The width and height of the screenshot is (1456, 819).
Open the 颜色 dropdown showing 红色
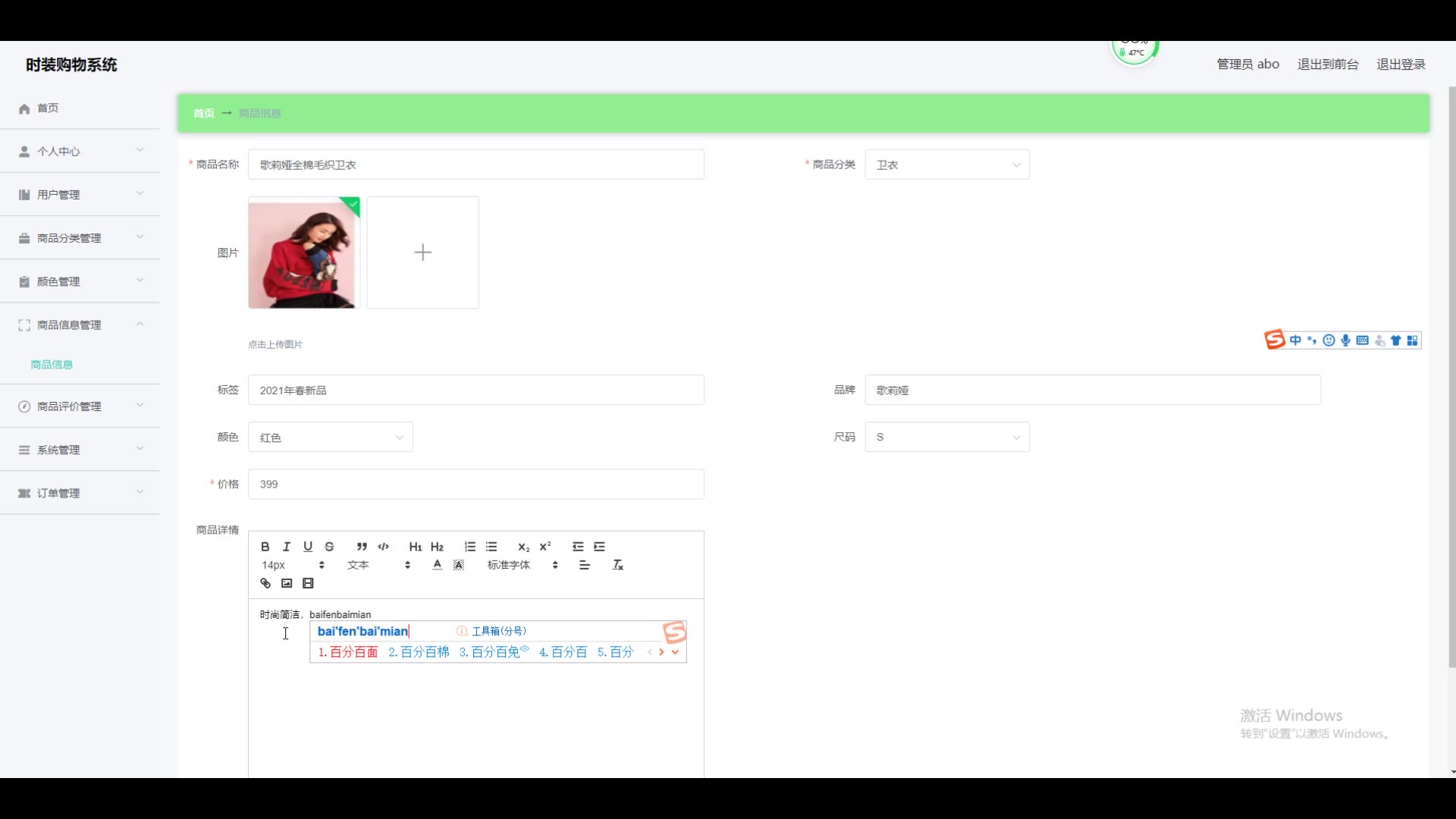(x=330, y=438)
